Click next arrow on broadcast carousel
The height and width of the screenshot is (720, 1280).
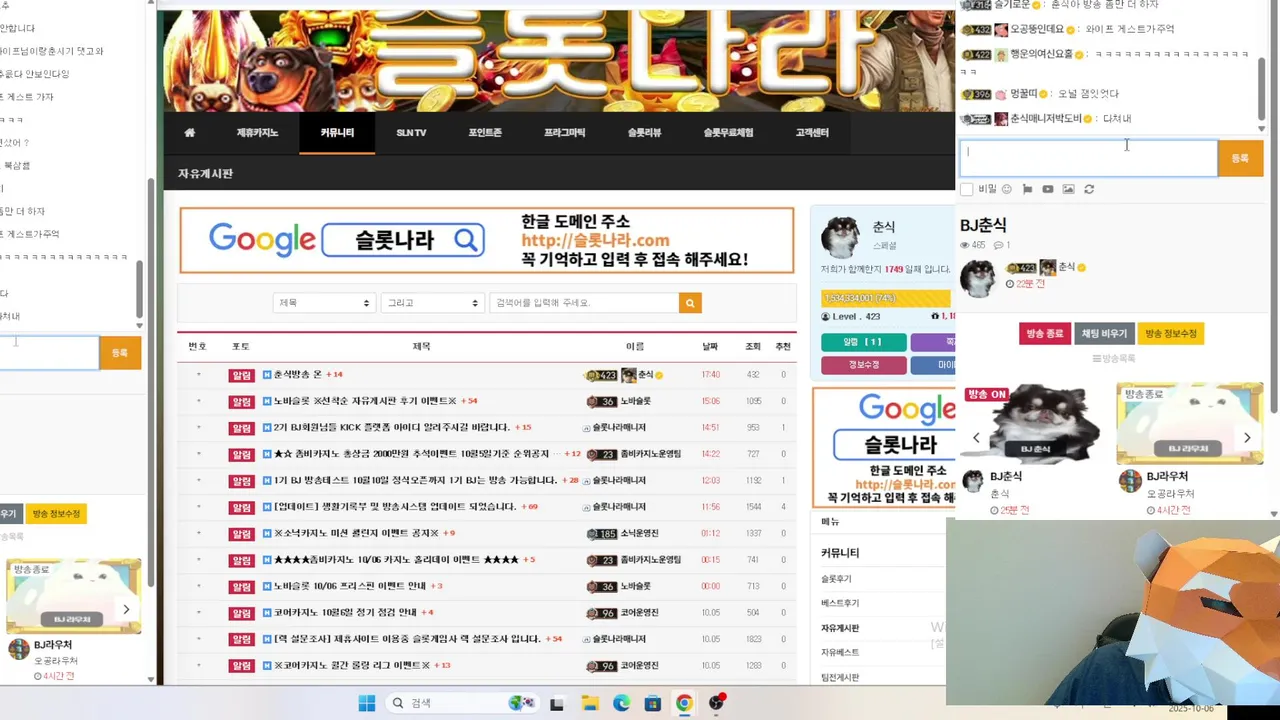[1247, 437]
